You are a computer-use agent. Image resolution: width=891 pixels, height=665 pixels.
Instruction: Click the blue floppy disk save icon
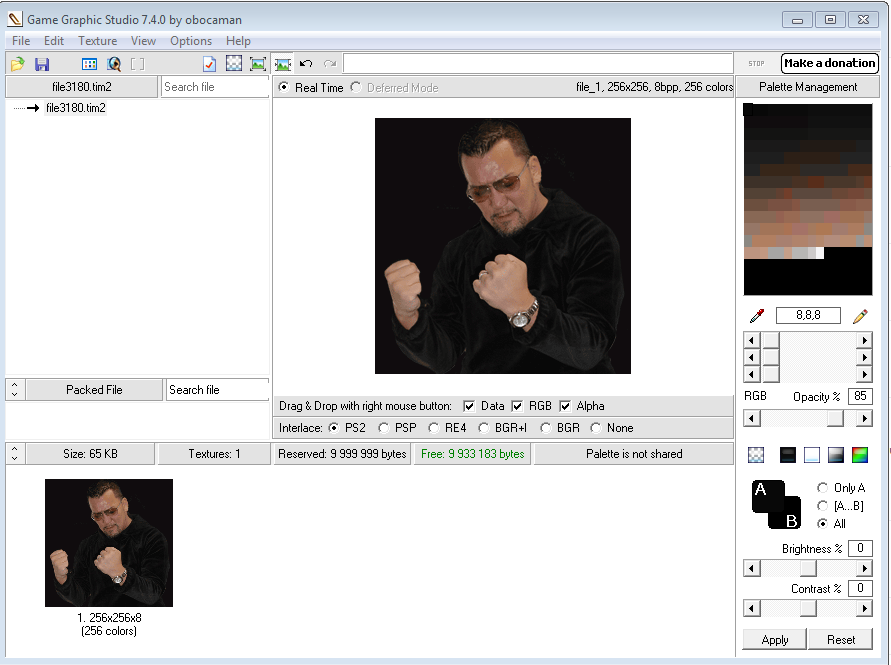click(x=42, y=64)
